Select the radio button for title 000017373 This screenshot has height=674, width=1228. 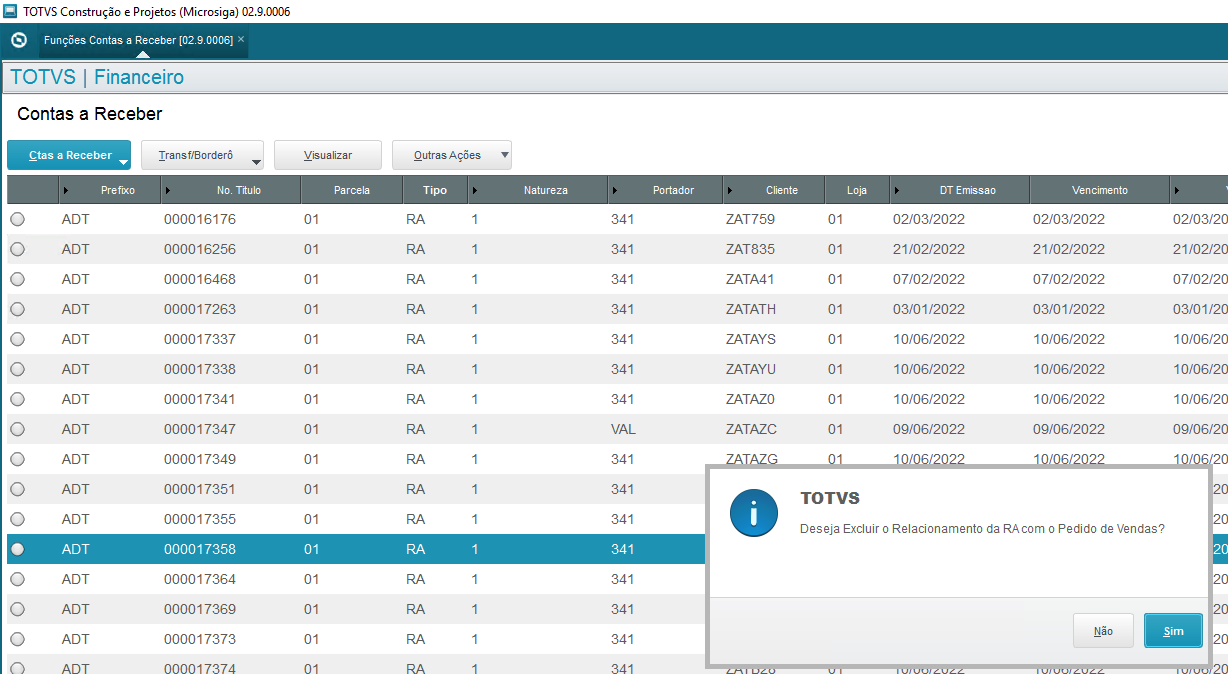pyautogui.click(x=18, y=639)
